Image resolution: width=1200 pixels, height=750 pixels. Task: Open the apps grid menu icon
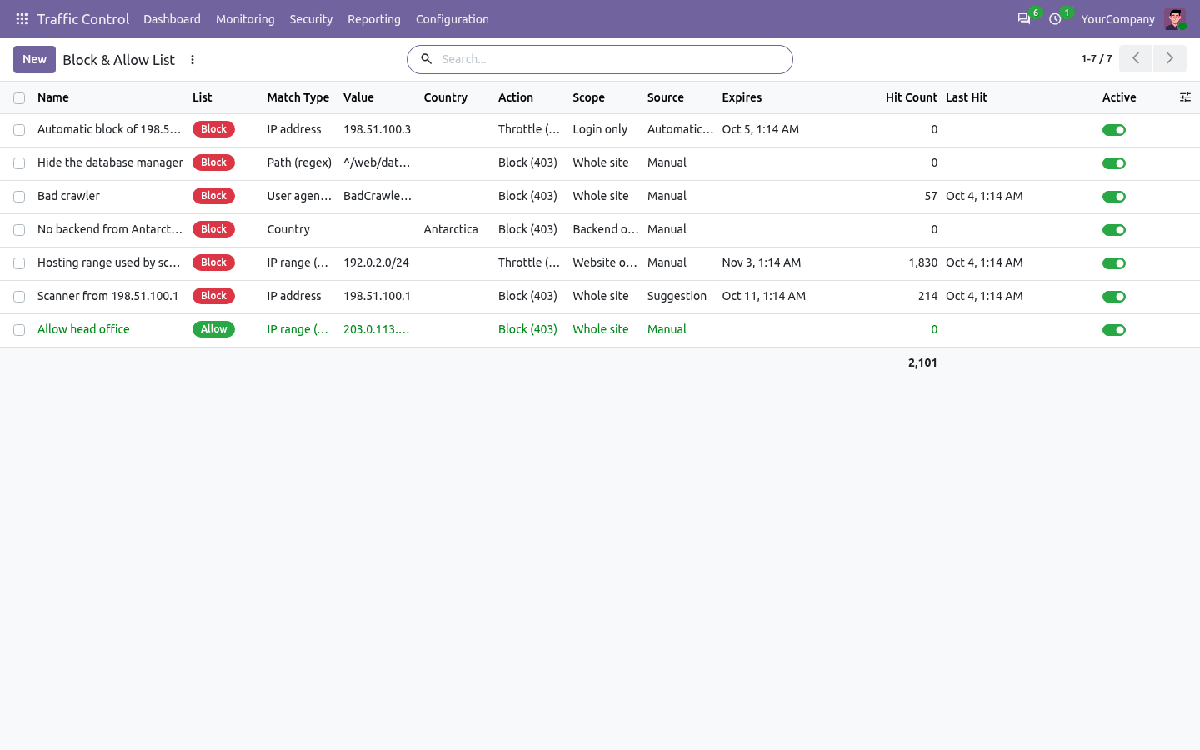point(22,19)
